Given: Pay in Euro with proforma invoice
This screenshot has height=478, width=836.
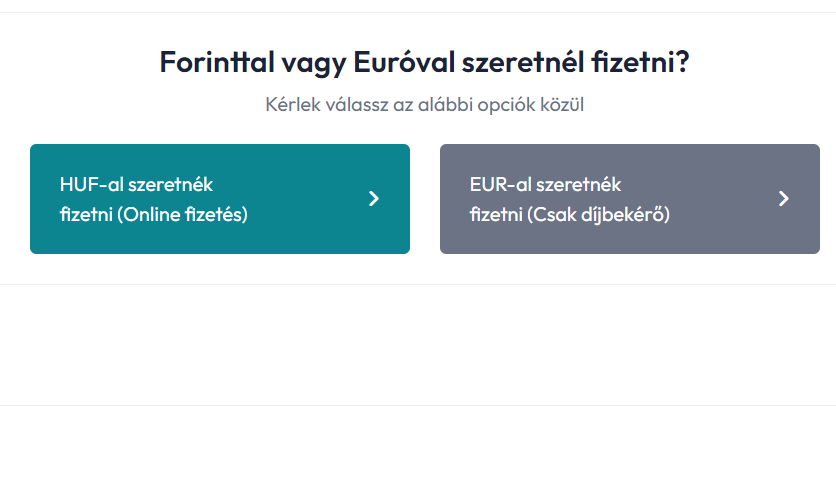Looking at the screenshot, I should 630,199.
